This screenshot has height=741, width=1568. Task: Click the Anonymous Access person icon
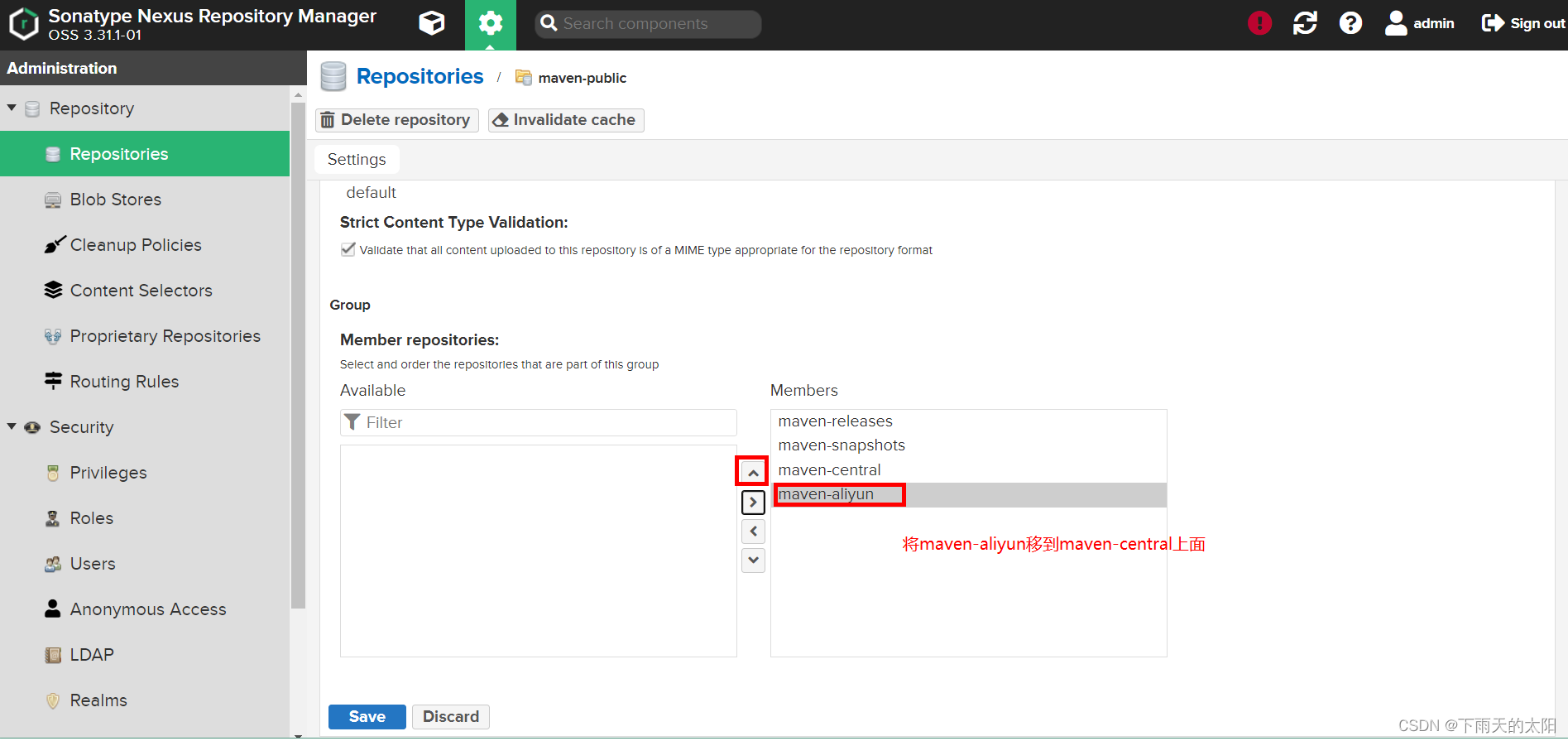click(x=53, y=609)
